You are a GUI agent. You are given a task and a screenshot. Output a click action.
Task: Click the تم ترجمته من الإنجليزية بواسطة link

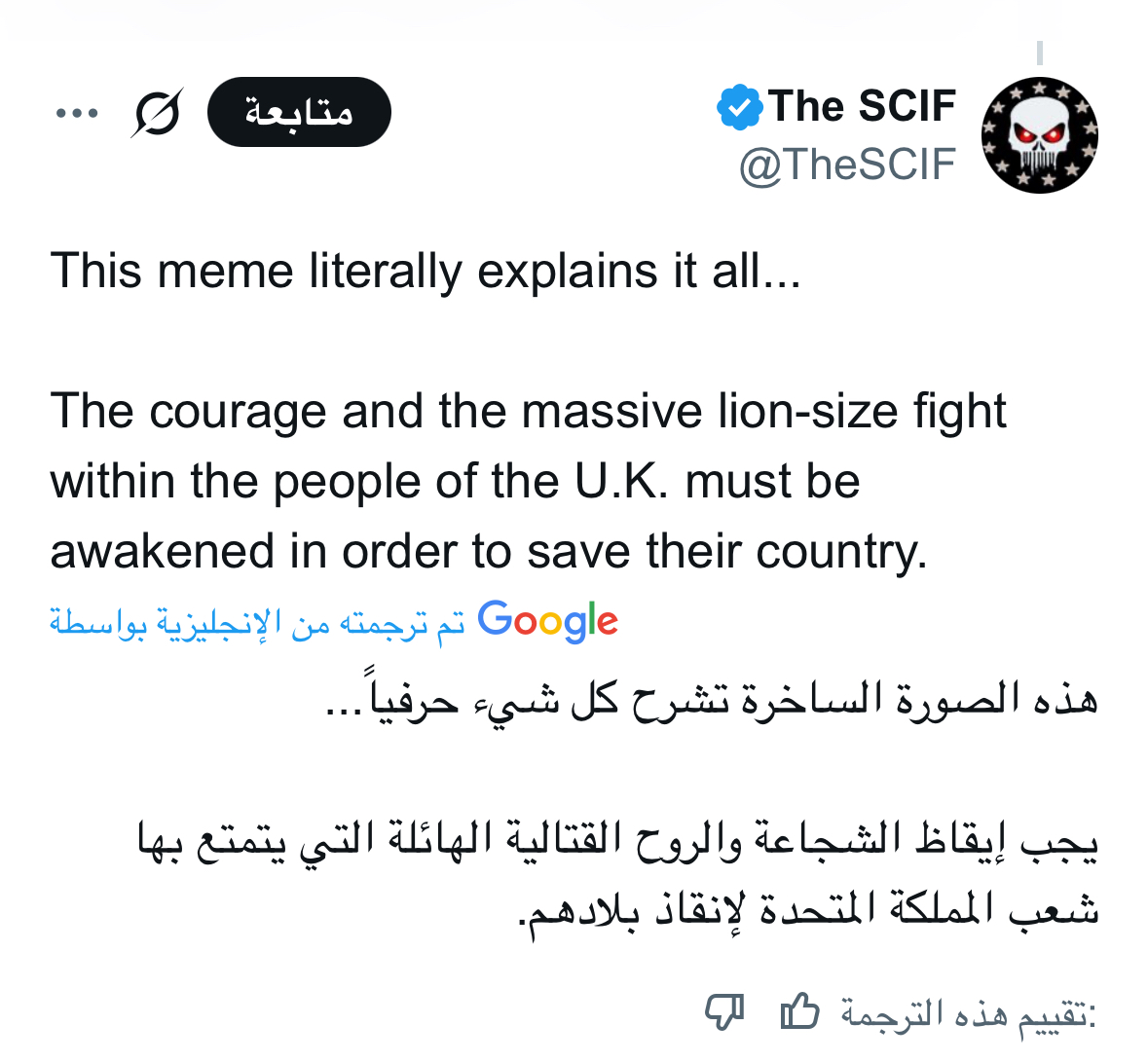pyautogui.click(x=258, y=623)
